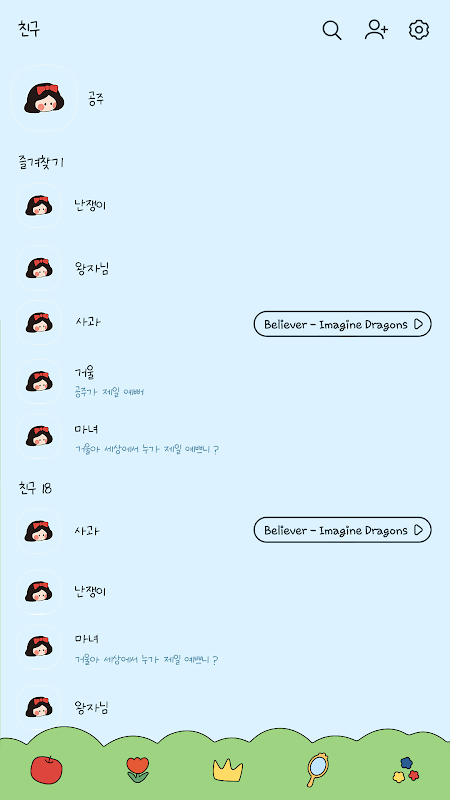This screenshot has width=450, height=800.
Task: Open 난쟁이 avatar in friends list
Action: pos(39,592)
